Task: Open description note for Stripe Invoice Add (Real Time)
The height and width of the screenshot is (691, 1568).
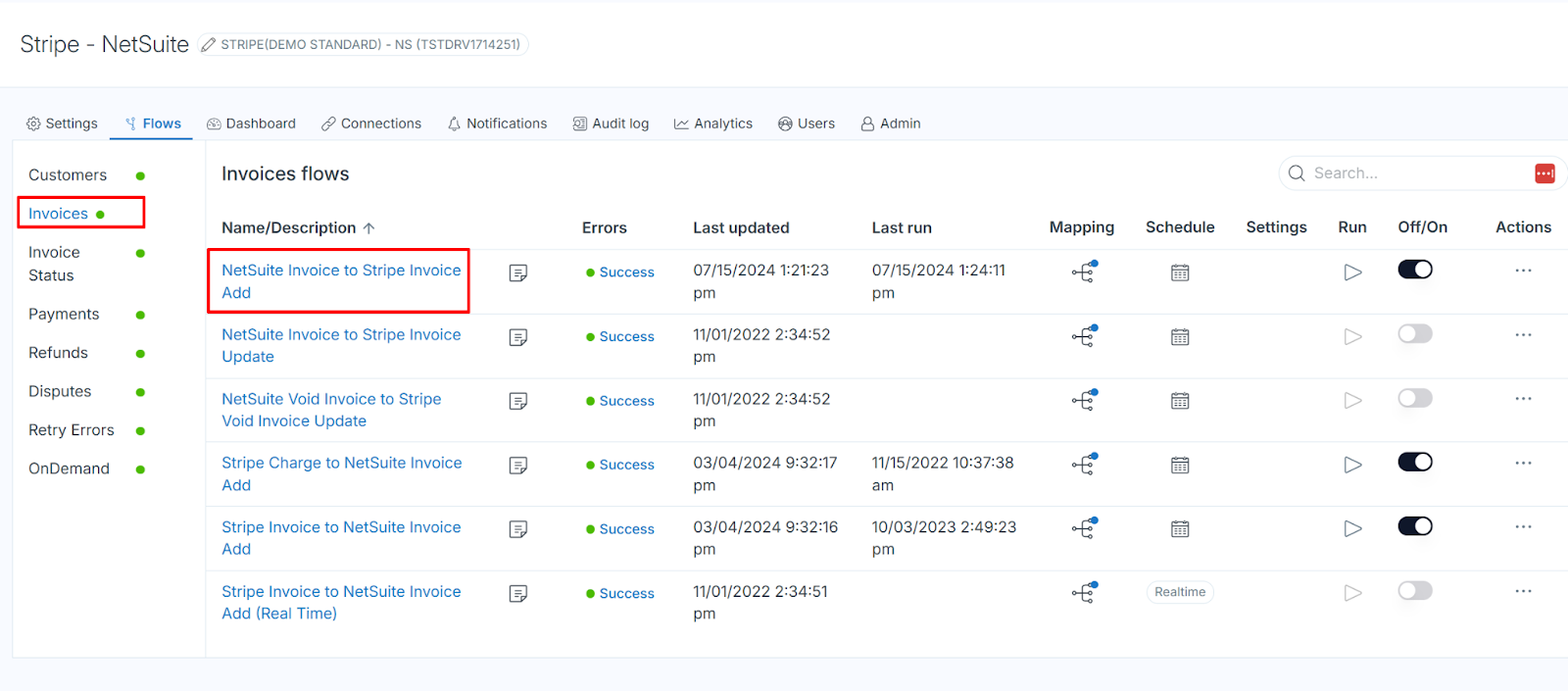Action: coord(518,593)
